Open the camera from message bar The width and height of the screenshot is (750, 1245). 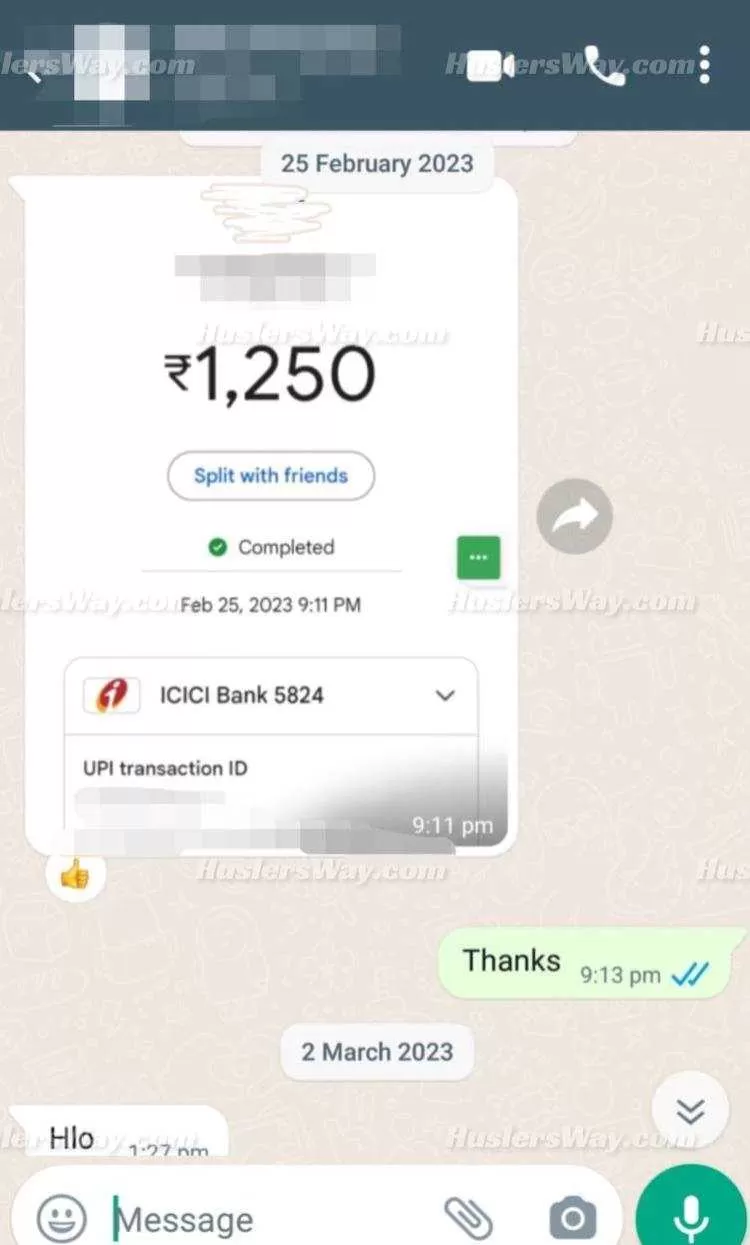[x=573, y=1218]
